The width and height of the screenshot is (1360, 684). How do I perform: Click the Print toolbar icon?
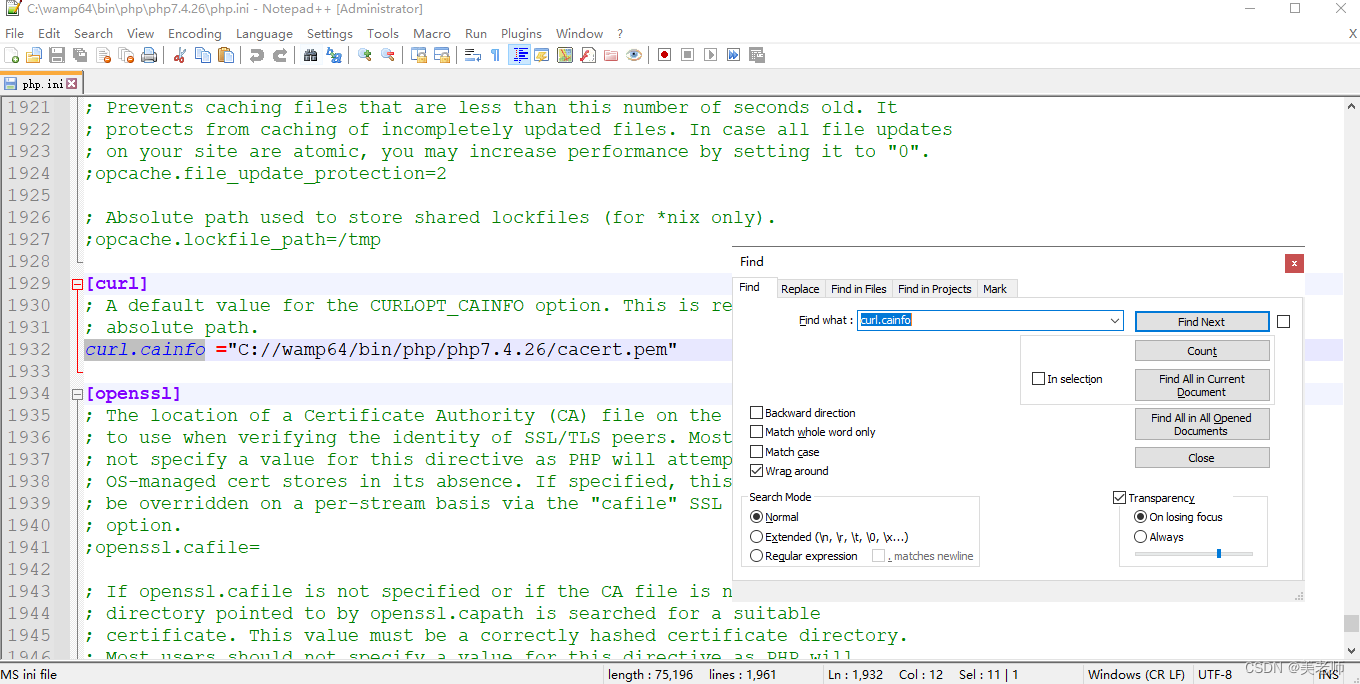click(x=149, y=55)
